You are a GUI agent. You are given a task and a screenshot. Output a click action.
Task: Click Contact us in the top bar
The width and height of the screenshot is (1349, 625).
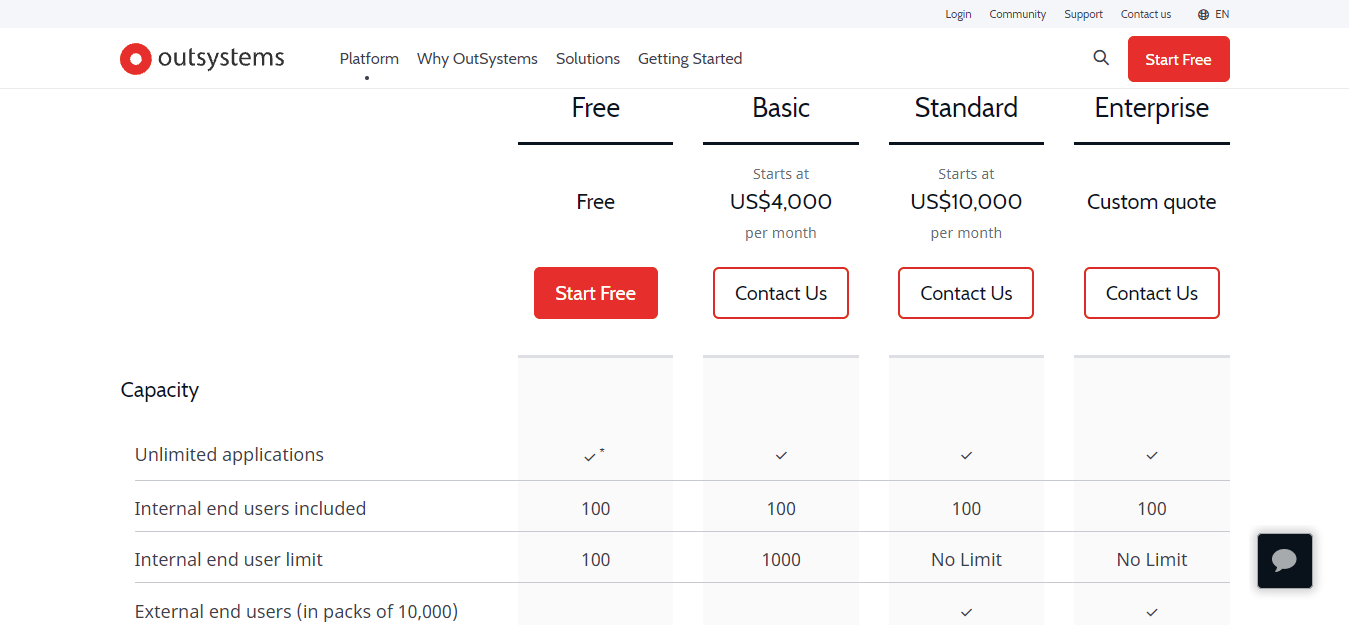(x=1145, y=14)
